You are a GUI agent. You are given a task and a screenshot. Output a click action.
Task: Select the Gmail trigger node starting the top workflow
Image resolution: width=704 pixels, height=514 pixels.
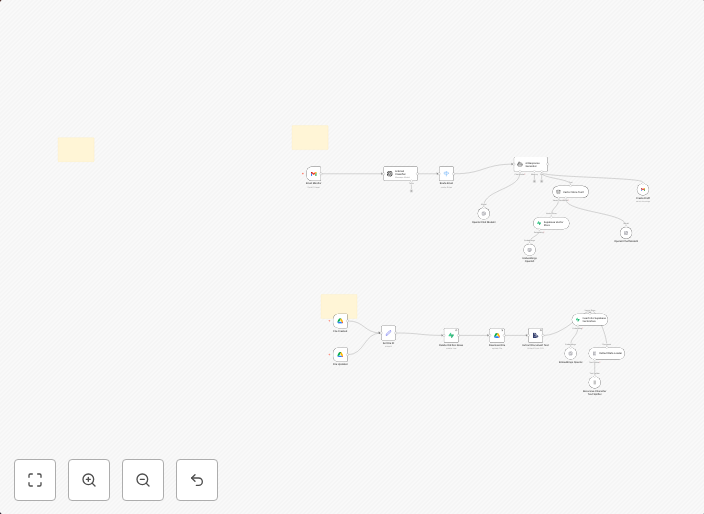click(x=314, y=174)
